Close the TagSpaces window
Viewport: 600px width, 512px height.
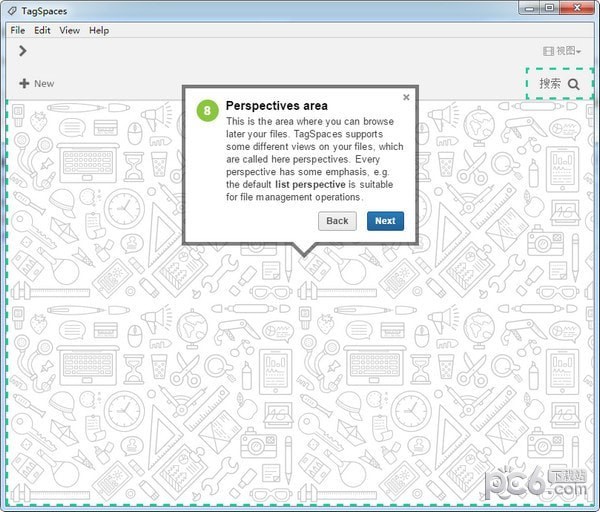click(x=577, y=9)
